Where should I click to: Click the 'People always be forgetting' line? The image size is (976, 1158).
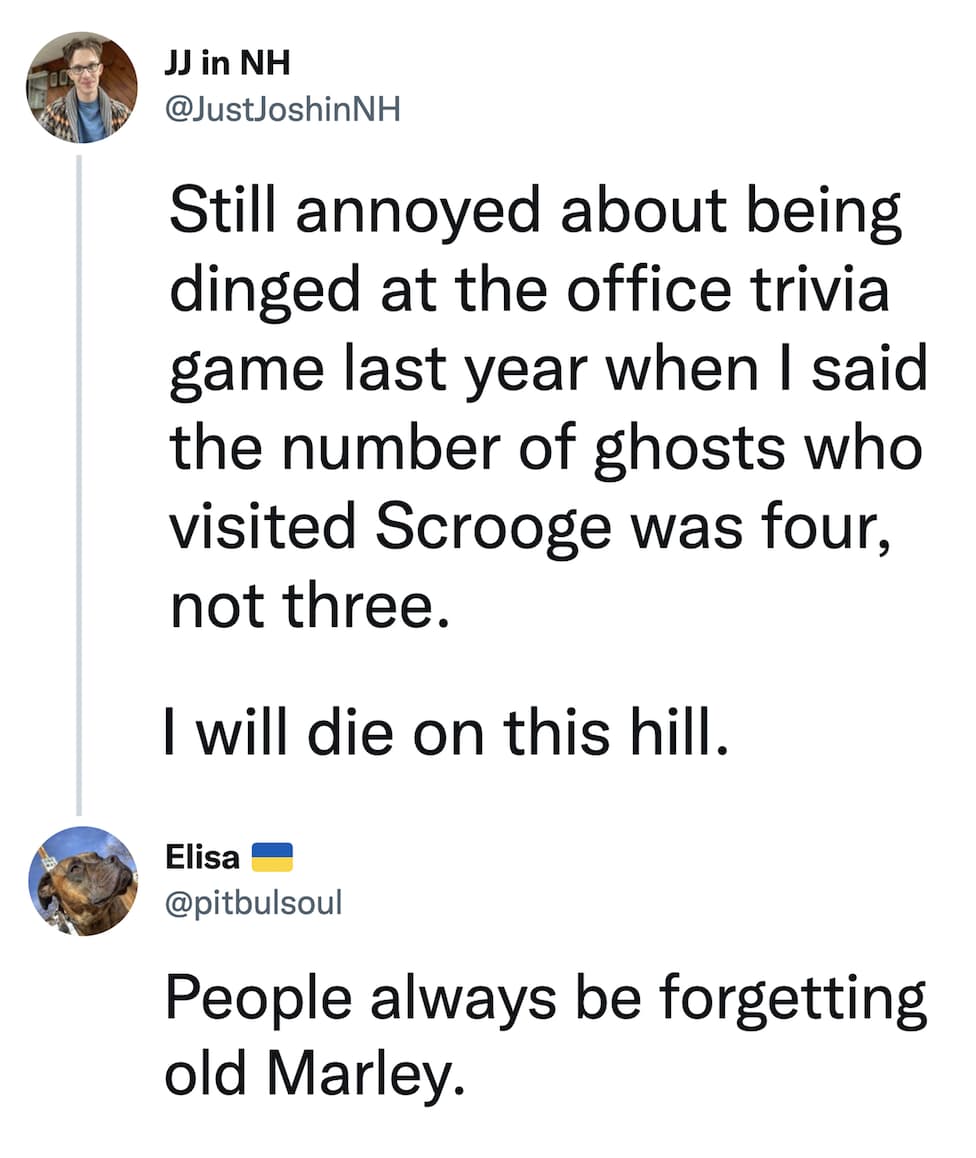pos(545,998)
